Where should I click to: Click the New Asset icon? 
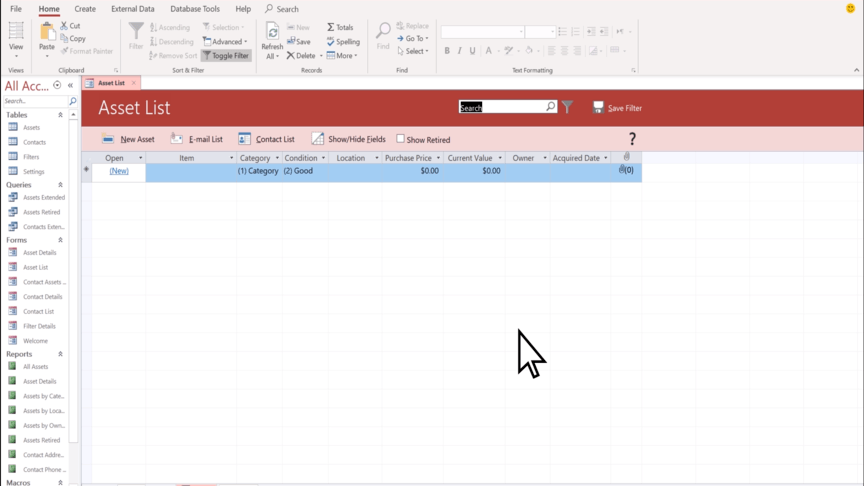[108, 139]
